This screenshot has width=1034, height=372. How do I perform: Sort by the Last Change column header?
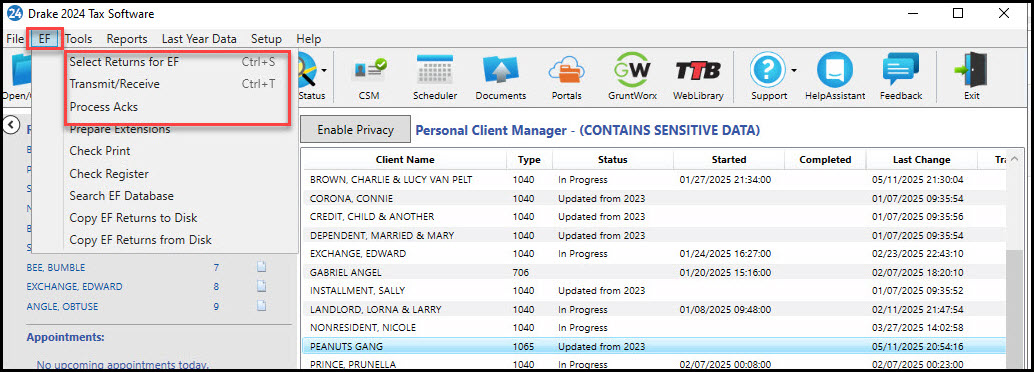[x=921, y=160]
